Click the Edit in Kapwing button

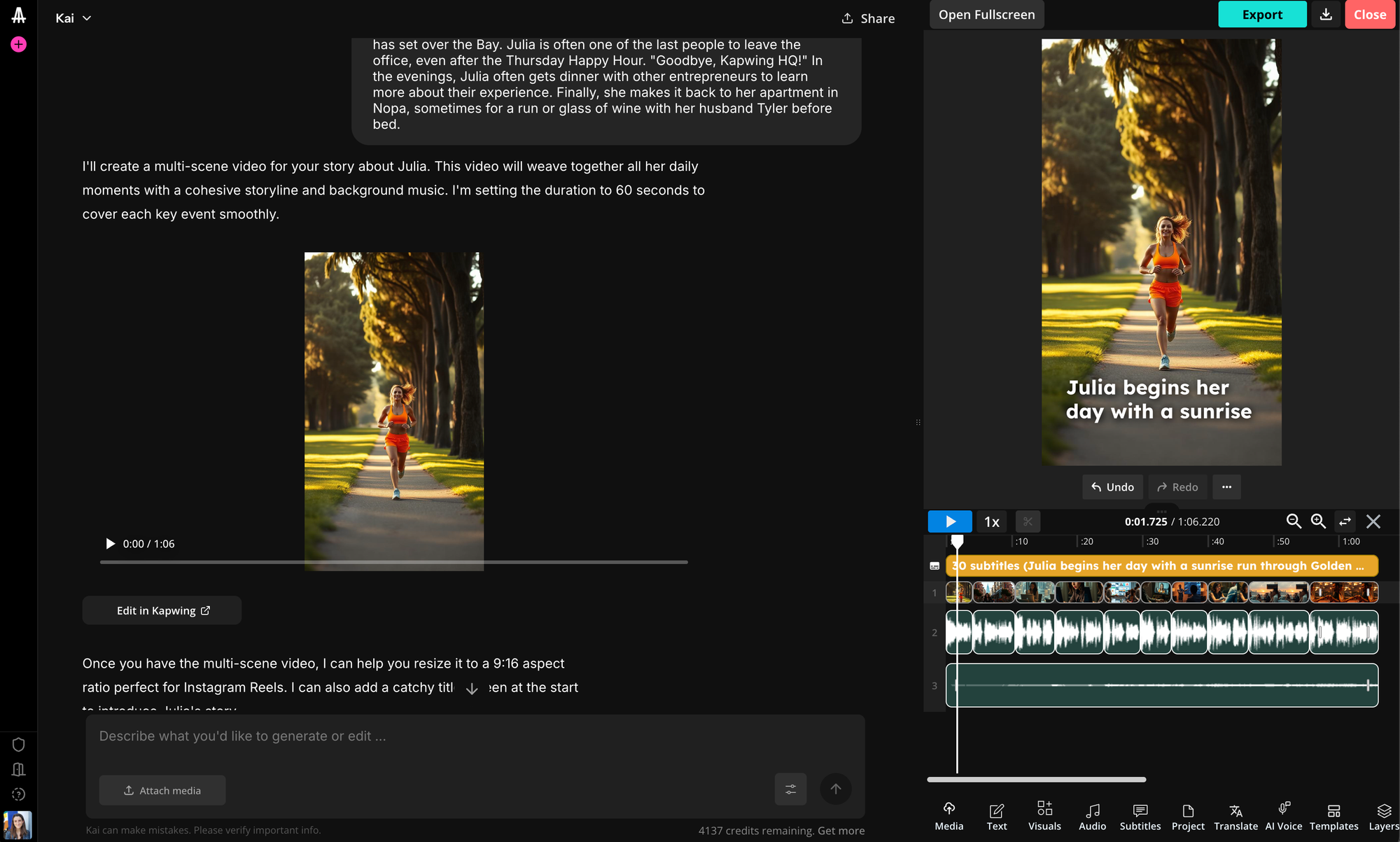tap(162, 610)
